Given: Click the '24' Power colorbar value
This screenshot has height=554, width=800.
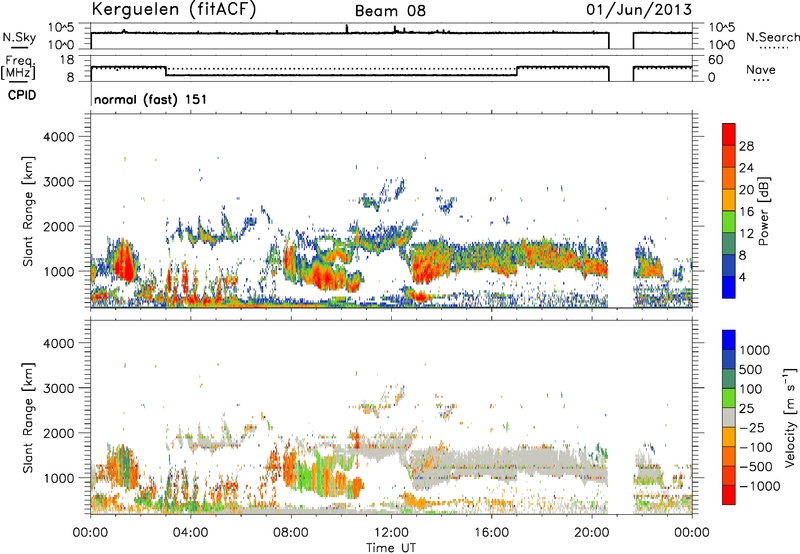Looking at the screenshot, I should click(x=746, y=168).
